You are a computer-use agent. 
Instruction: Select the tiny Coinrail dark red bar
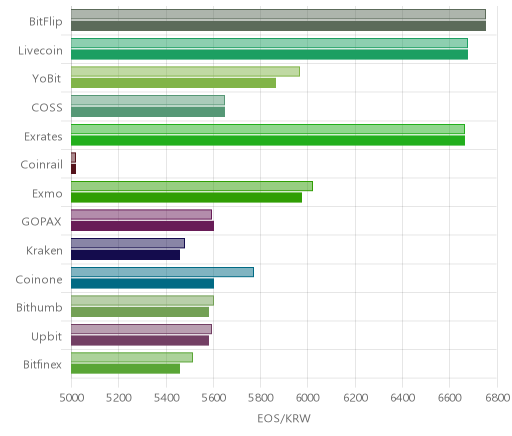(x=74, y=169)
